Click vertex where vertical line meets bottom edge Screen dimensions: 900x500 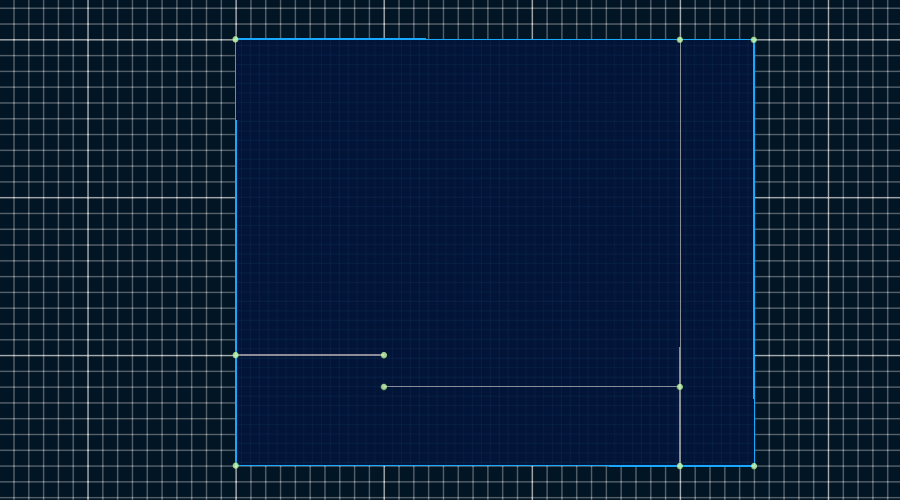(680, 466)
